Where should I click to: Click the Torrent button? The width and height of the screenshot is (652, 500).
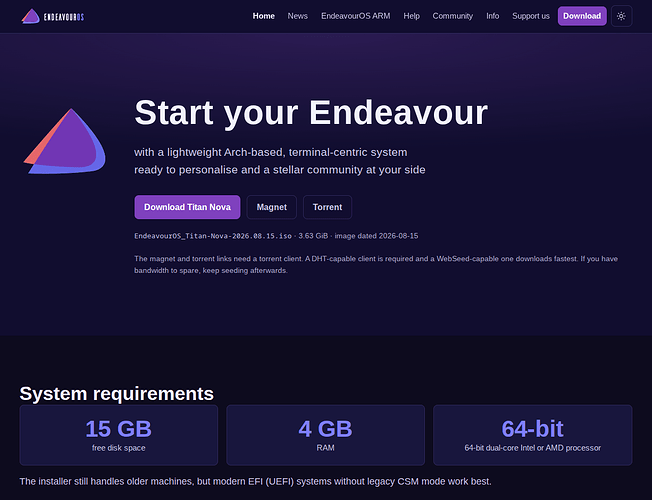pyautogui.click(x=327, y=207)
